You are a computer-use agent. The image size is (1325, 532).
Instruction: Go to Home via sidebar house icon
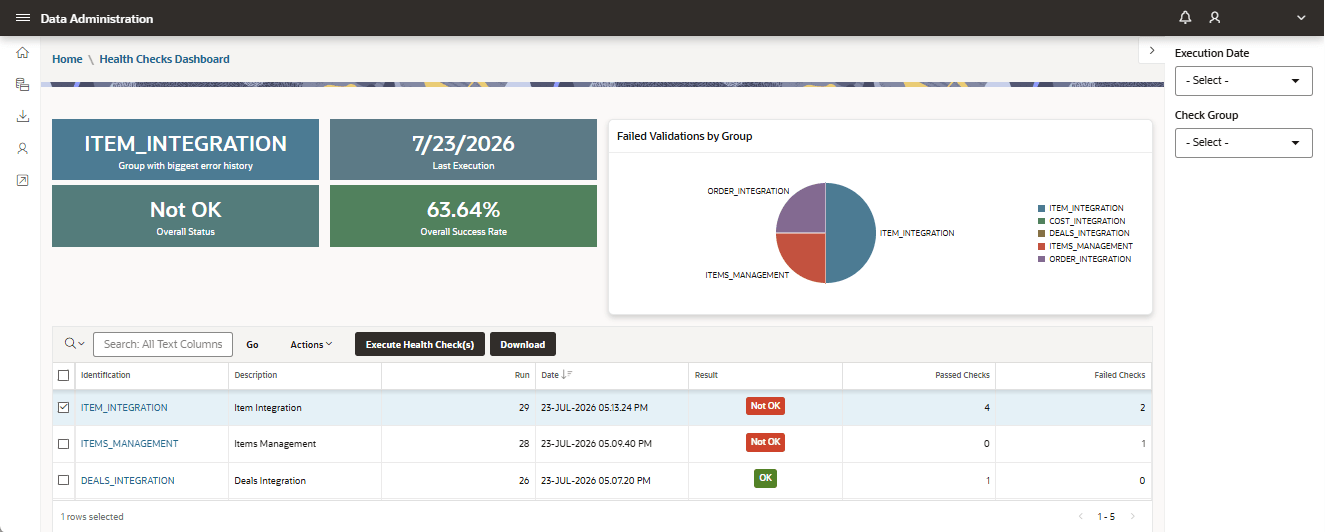pyautogui.click(x=22, y=53)
